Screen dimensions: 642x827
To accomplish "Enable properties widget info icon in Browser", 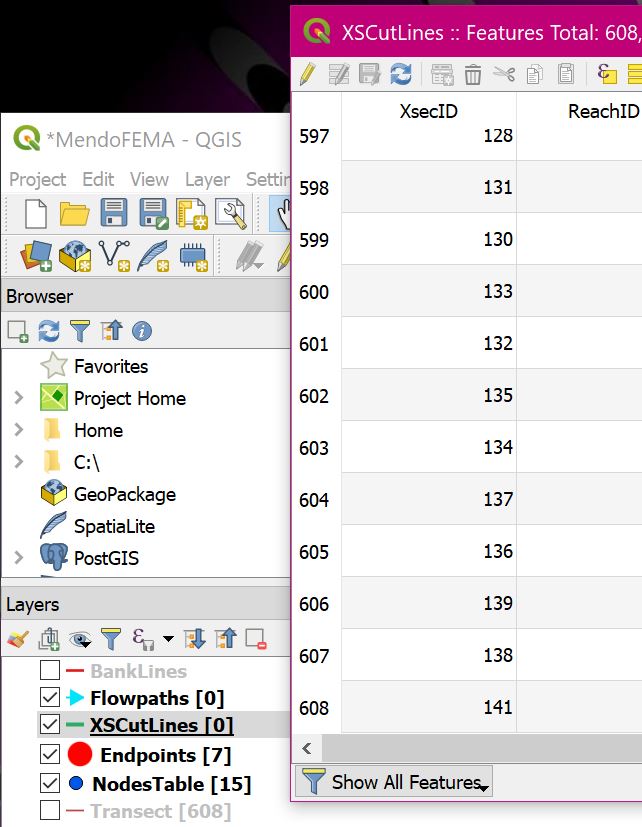I will 142,331.
